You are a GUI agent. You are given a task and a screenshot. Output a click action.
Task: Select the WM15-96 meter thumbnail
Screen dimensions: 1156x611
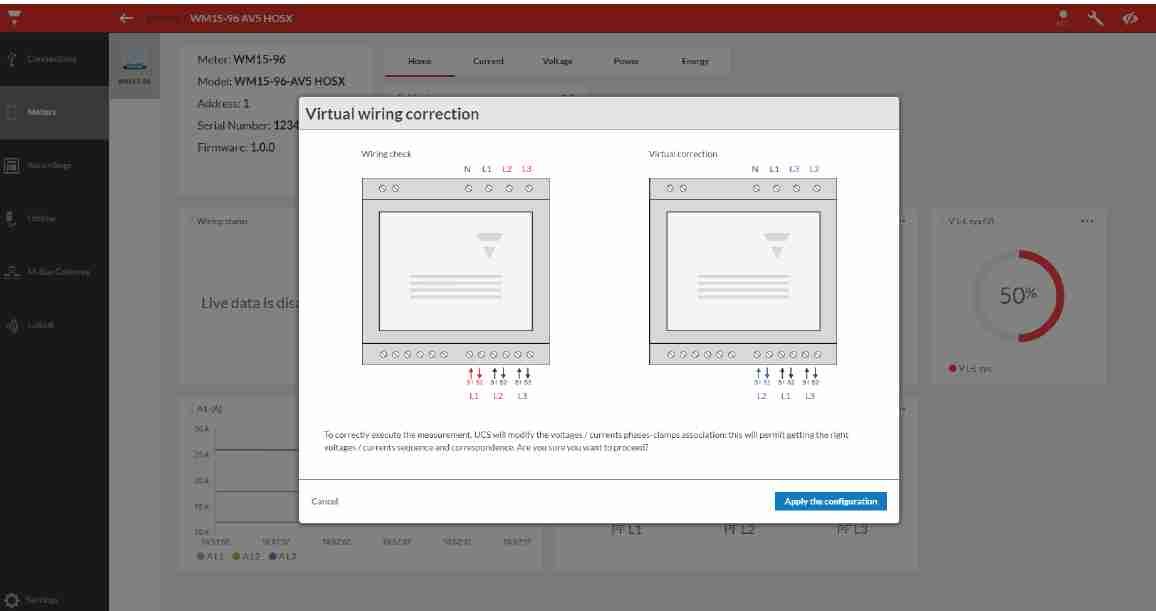click(134, 68)
